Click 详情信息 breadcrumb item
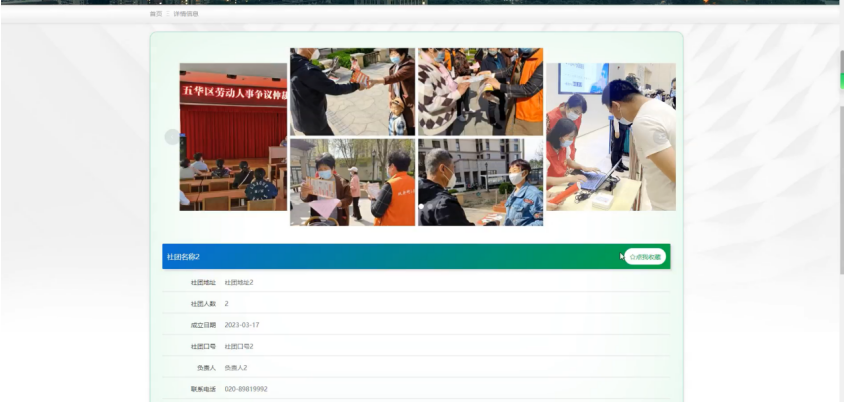 pos(186,14)
